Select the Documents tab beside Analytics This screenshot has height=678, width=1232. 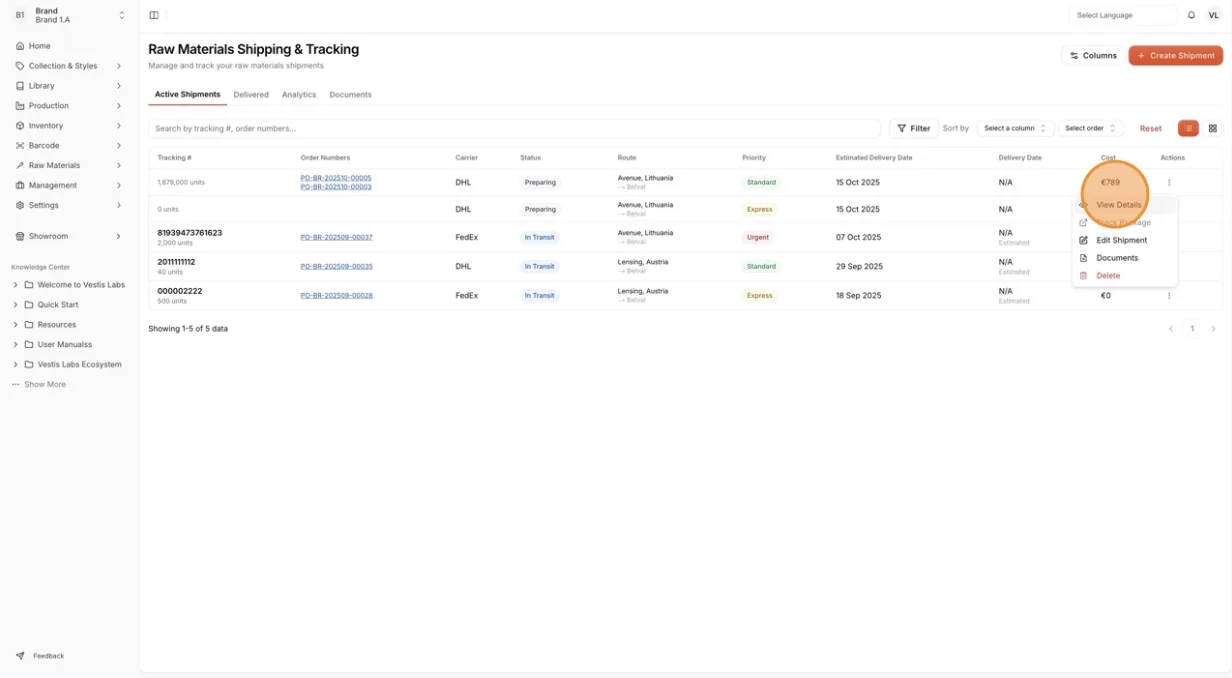click(350, 95)
